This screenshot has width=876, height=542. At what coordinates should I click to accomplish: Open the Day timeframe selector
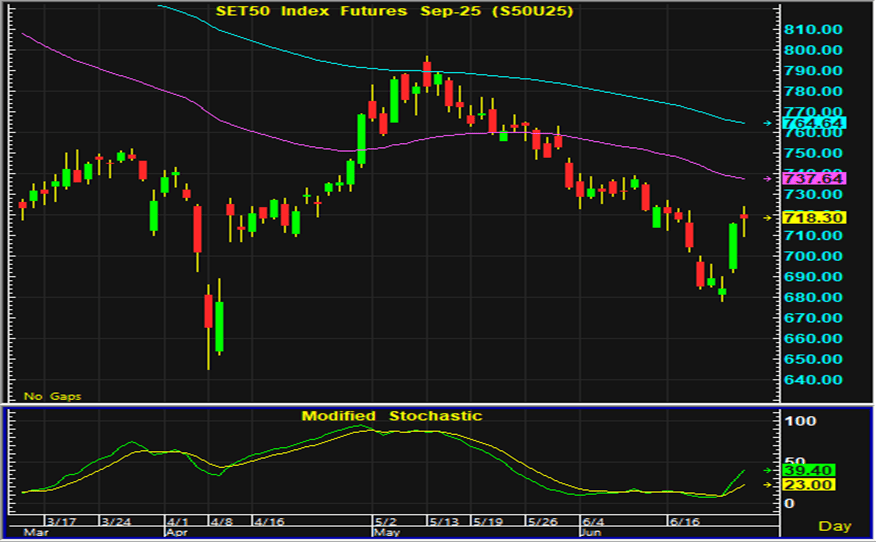(x=835, y=526)
